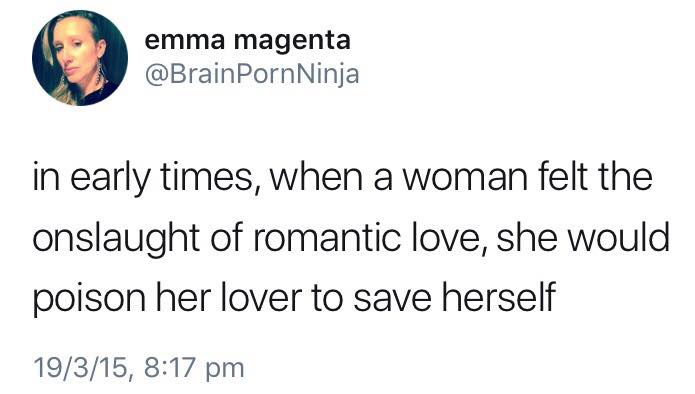
Task: Click the 19/3/15, 8:17 pm timestamp
Action: (139, 367)
